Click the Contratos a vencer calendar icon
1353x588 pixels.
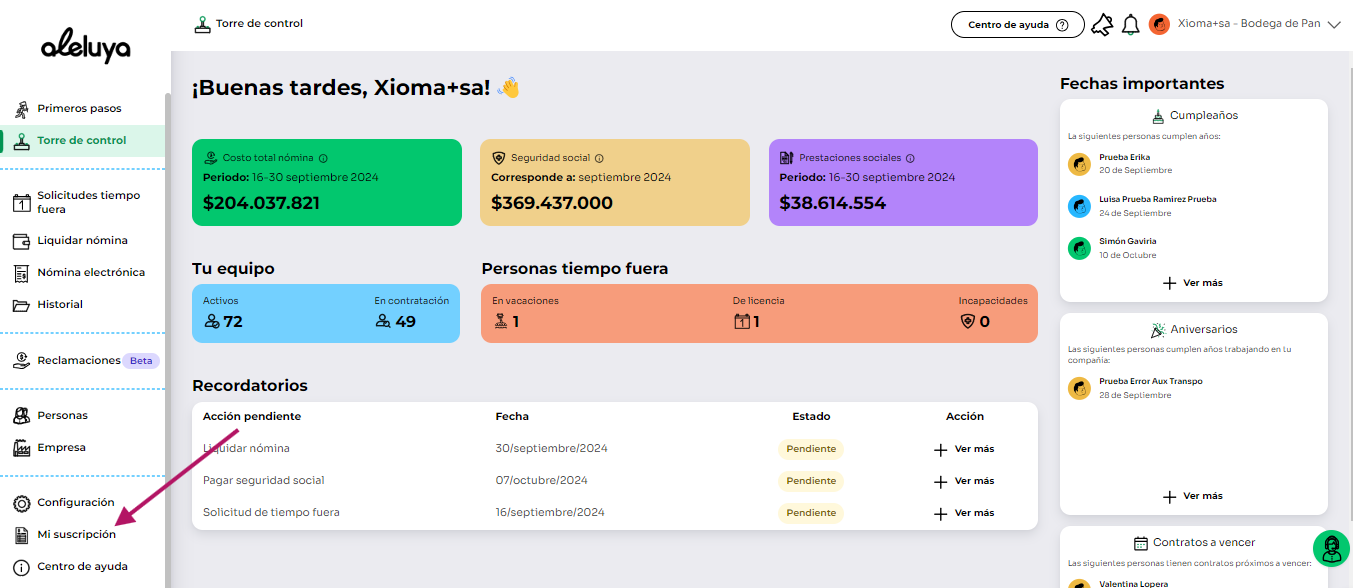click(1140, 543)
